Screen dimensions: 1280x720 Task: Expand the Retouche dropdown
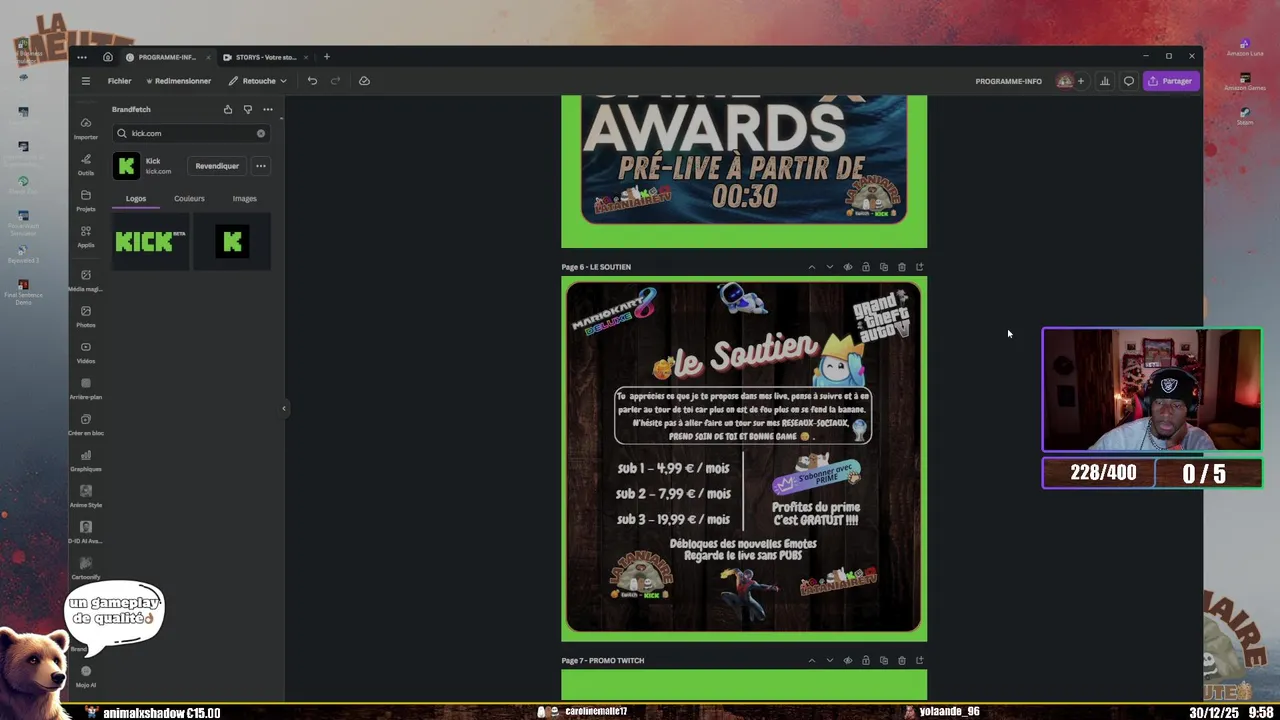click(x=257, y=81)
